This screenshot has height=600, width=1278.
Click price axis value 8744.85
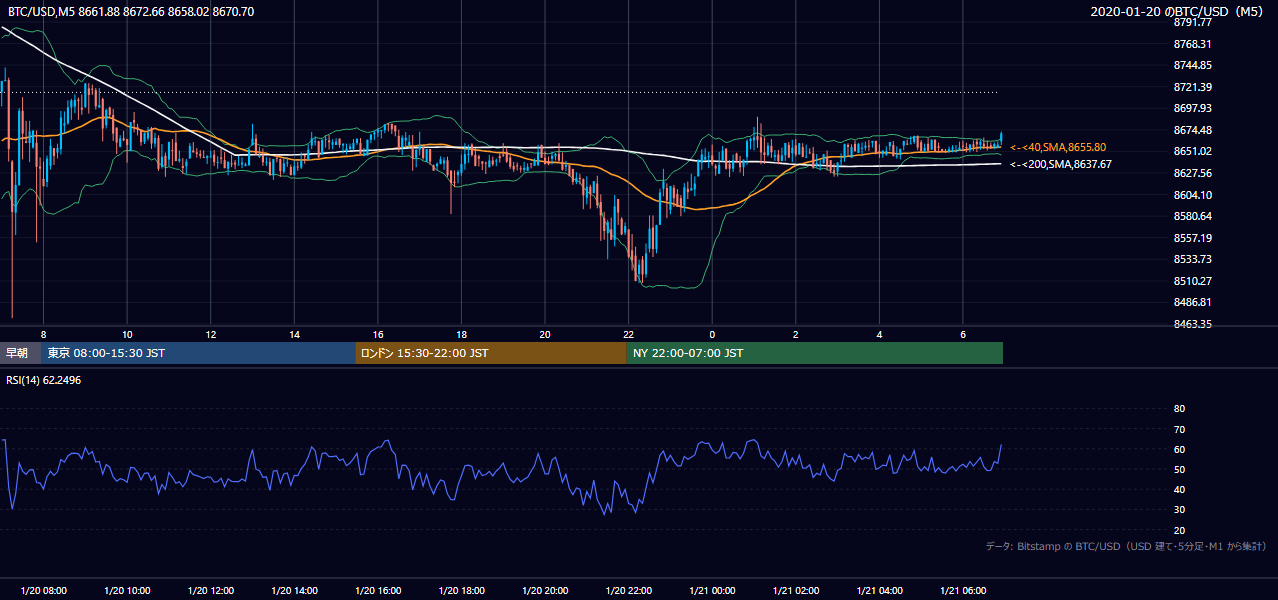[x=1192, y=65]
